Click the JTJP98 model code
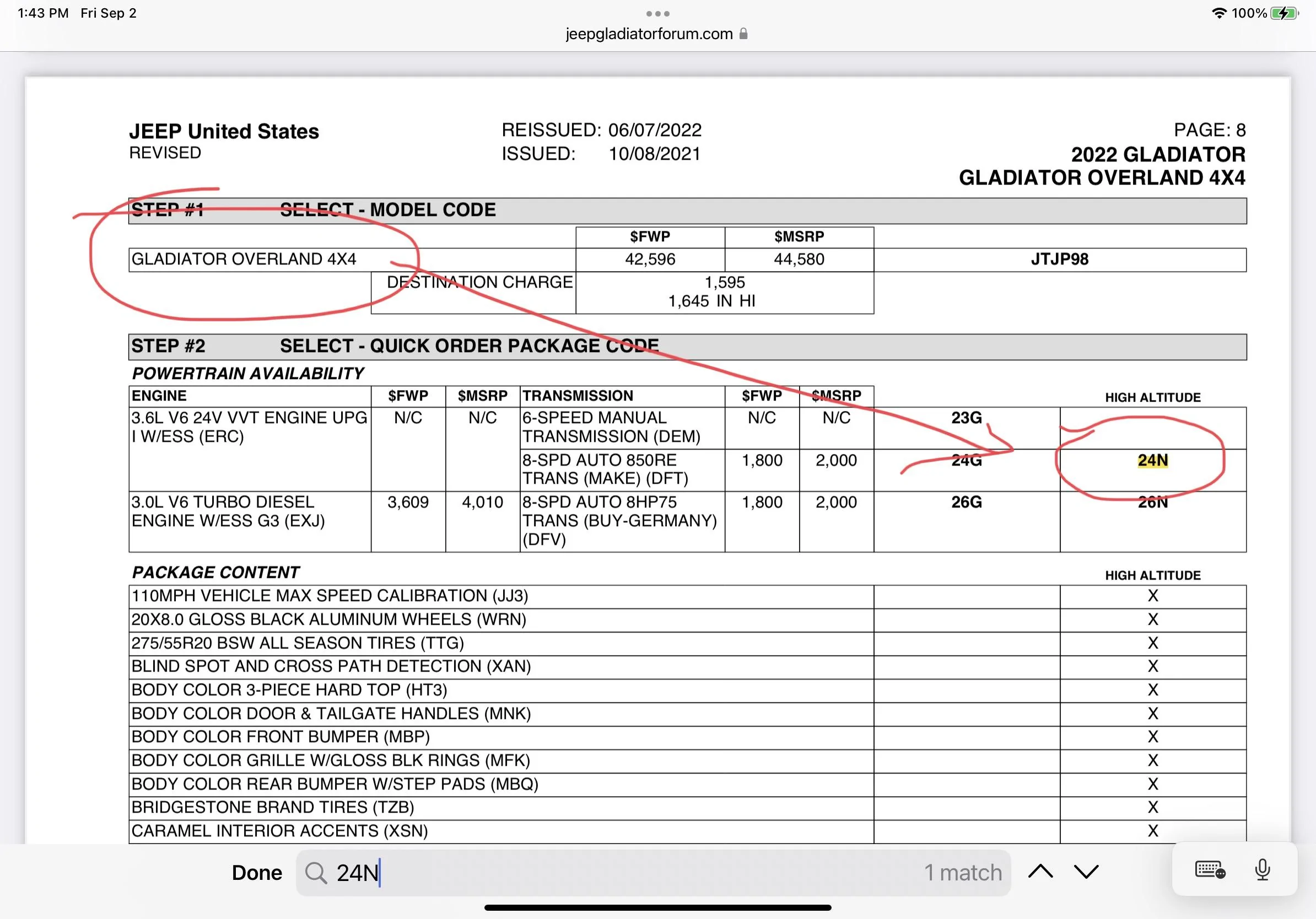This screenshot has width=1316, height=919. (x=1059, y=259)
